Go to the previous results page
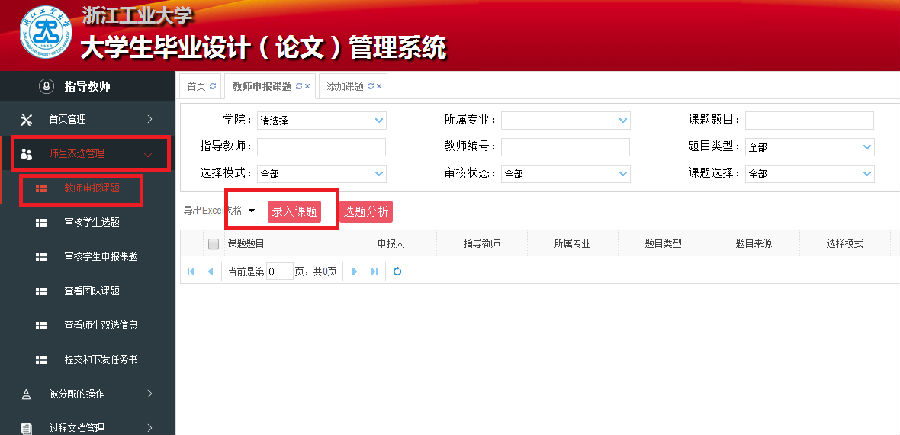 [210, 271]
